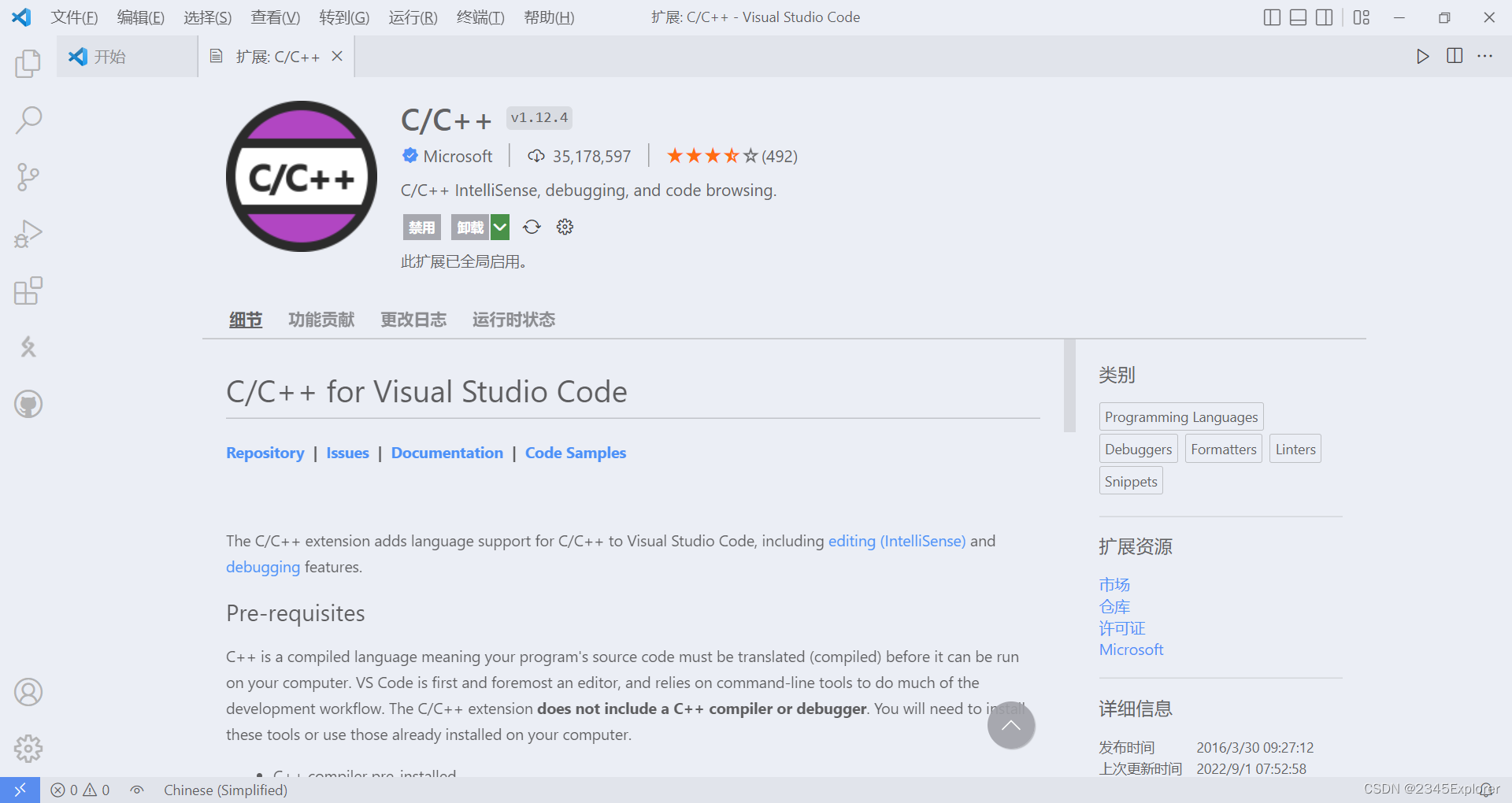Split the editor to the right
Screen dimensions: 1512x803
pos(1455,56)
